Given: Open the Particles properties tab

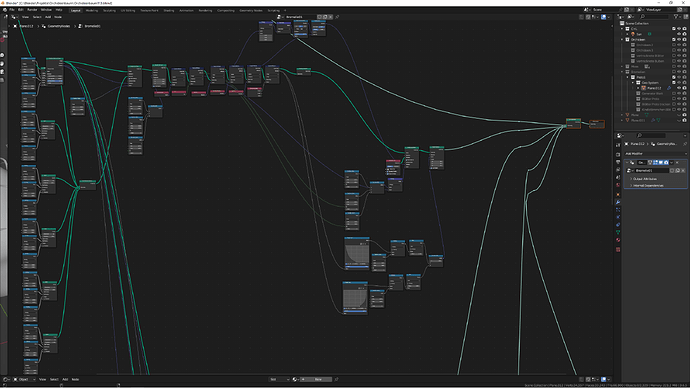Looking at the screenshot, I should tap(618, 209).
